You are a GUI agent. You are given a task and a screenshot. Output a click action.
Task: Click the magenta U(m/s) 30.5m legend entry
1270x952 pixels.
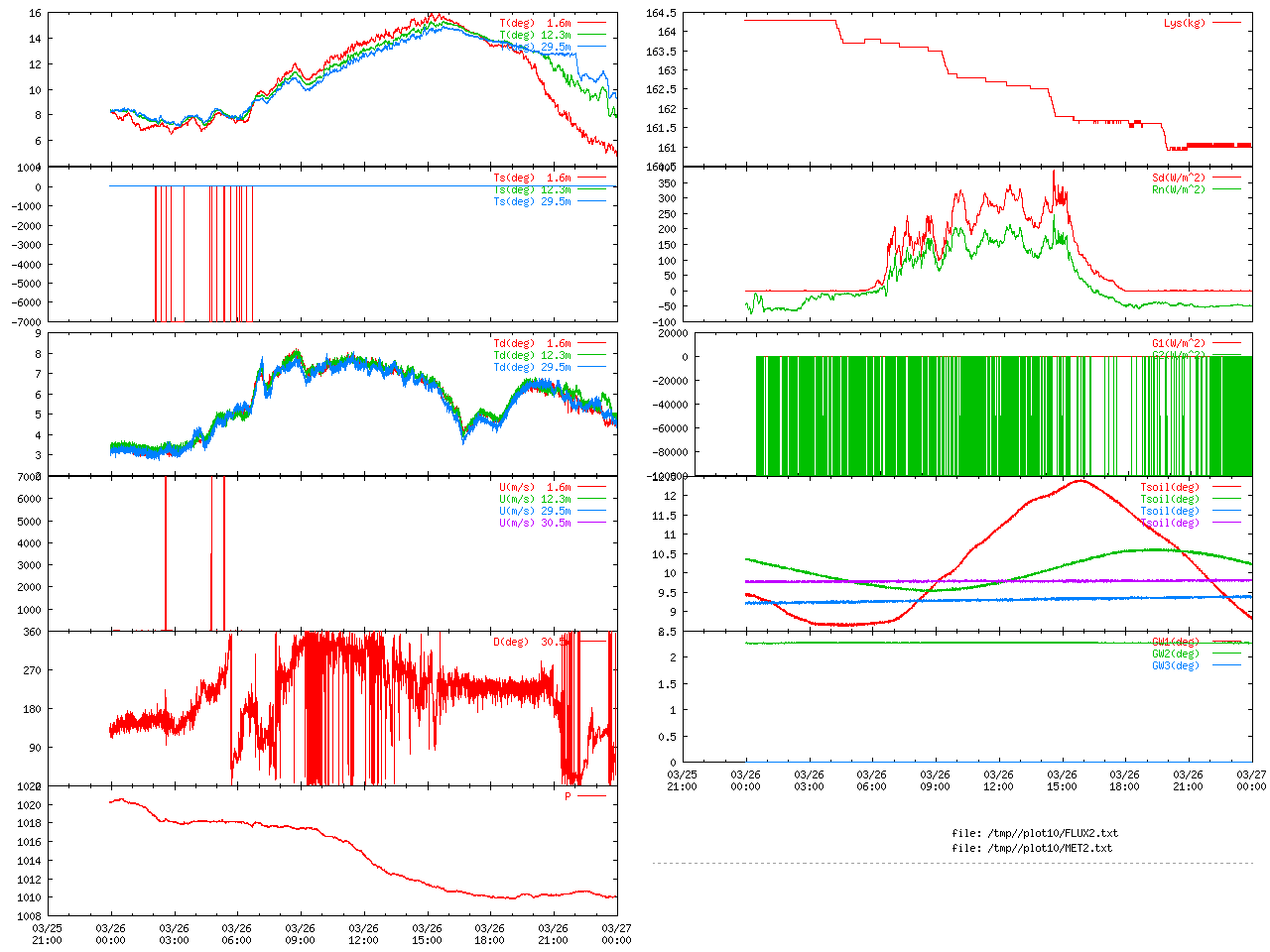535,523
